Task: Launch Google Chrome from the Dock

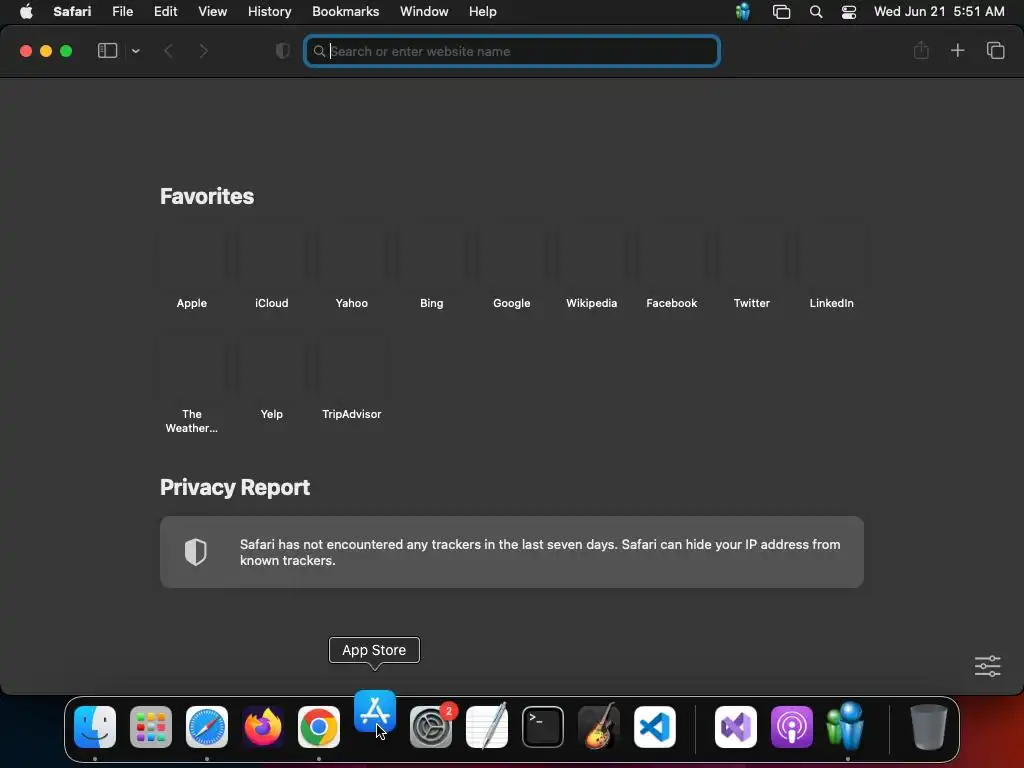Action: coord(319,727)
